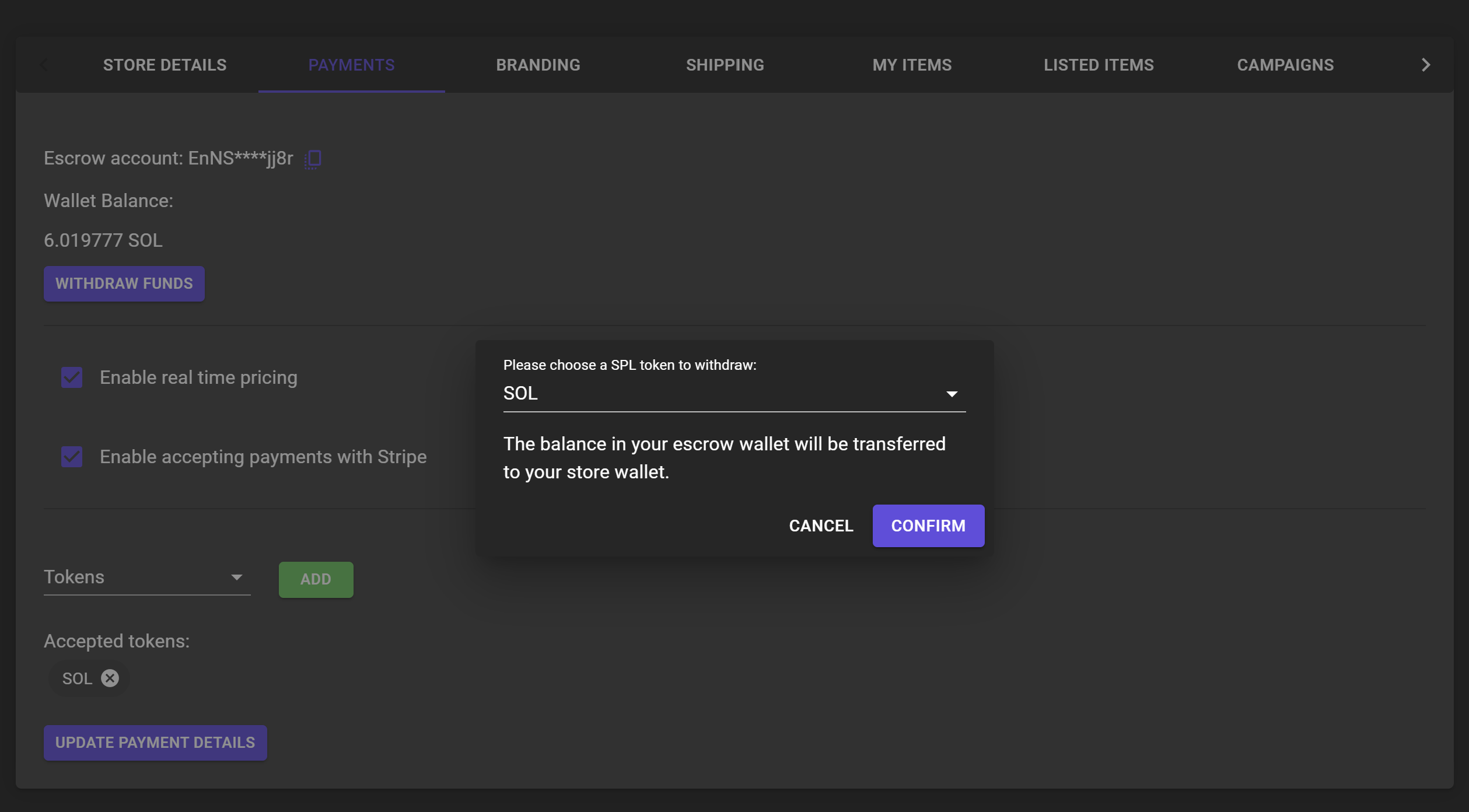Toggle Enable real time pricing checkbox
1469x812 pixels.
(72, 377)
